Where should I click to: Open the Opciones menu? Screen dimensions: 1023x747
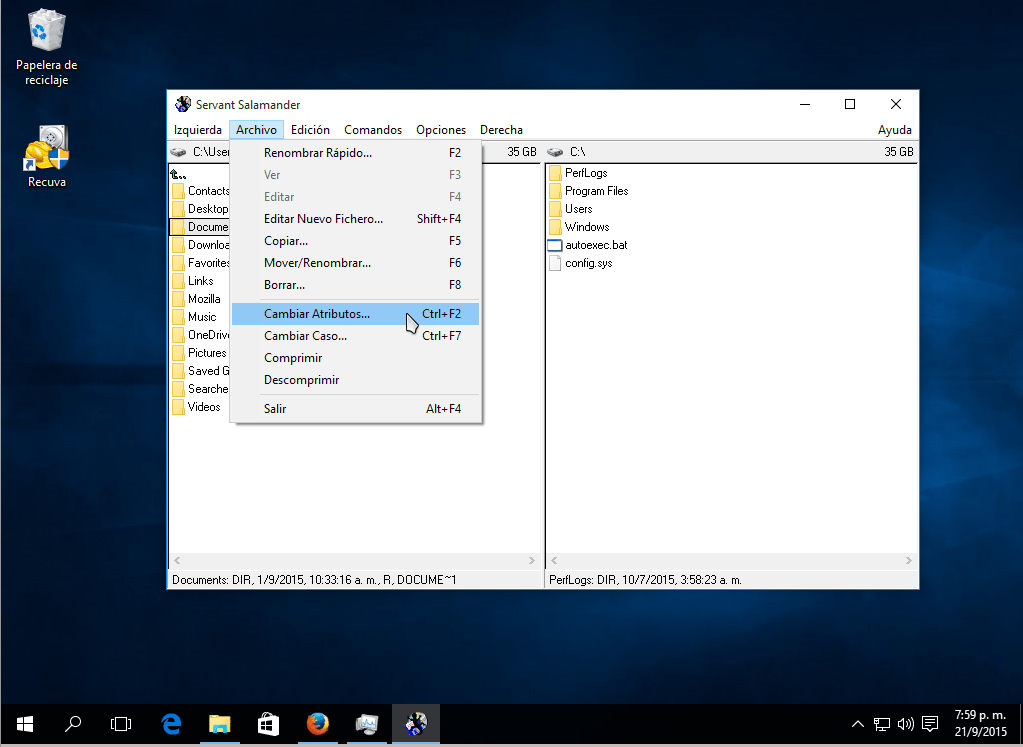(441, 130)
